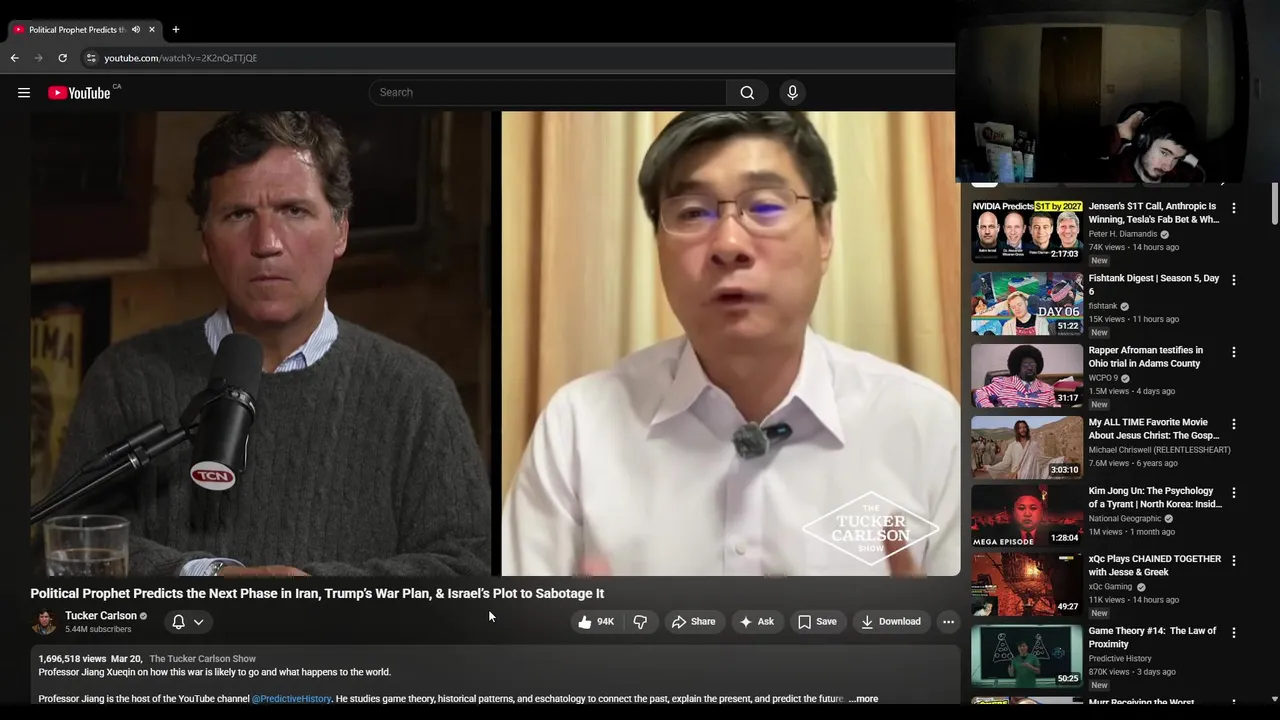Open xQc Chained Together thumbnail

1027,584
